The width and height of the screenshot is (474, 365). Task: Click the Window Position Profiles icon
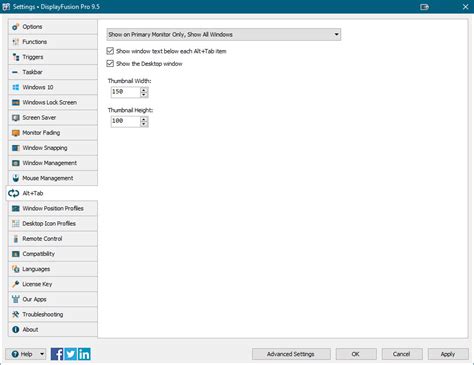(15, 209)
